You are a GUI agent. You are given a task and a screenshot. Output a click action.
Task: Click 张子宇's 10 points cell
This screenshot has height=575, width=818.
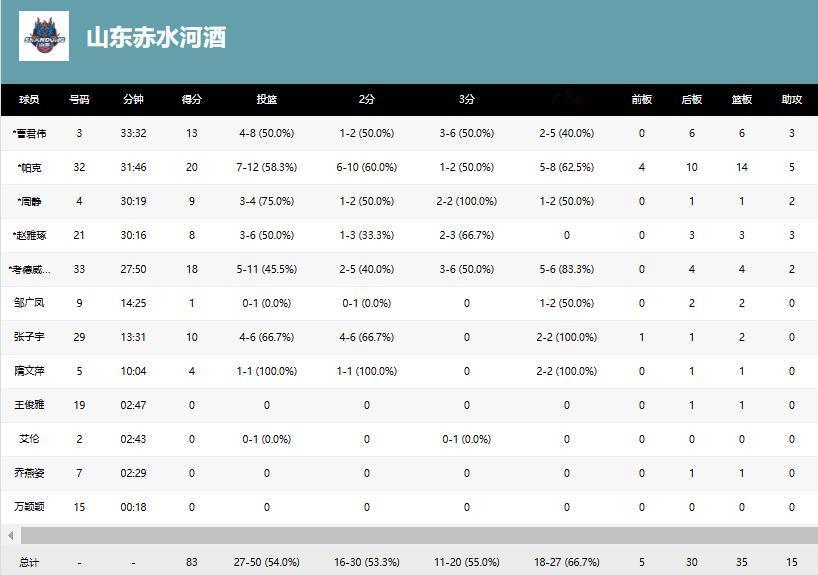click(x=192, y=337)
